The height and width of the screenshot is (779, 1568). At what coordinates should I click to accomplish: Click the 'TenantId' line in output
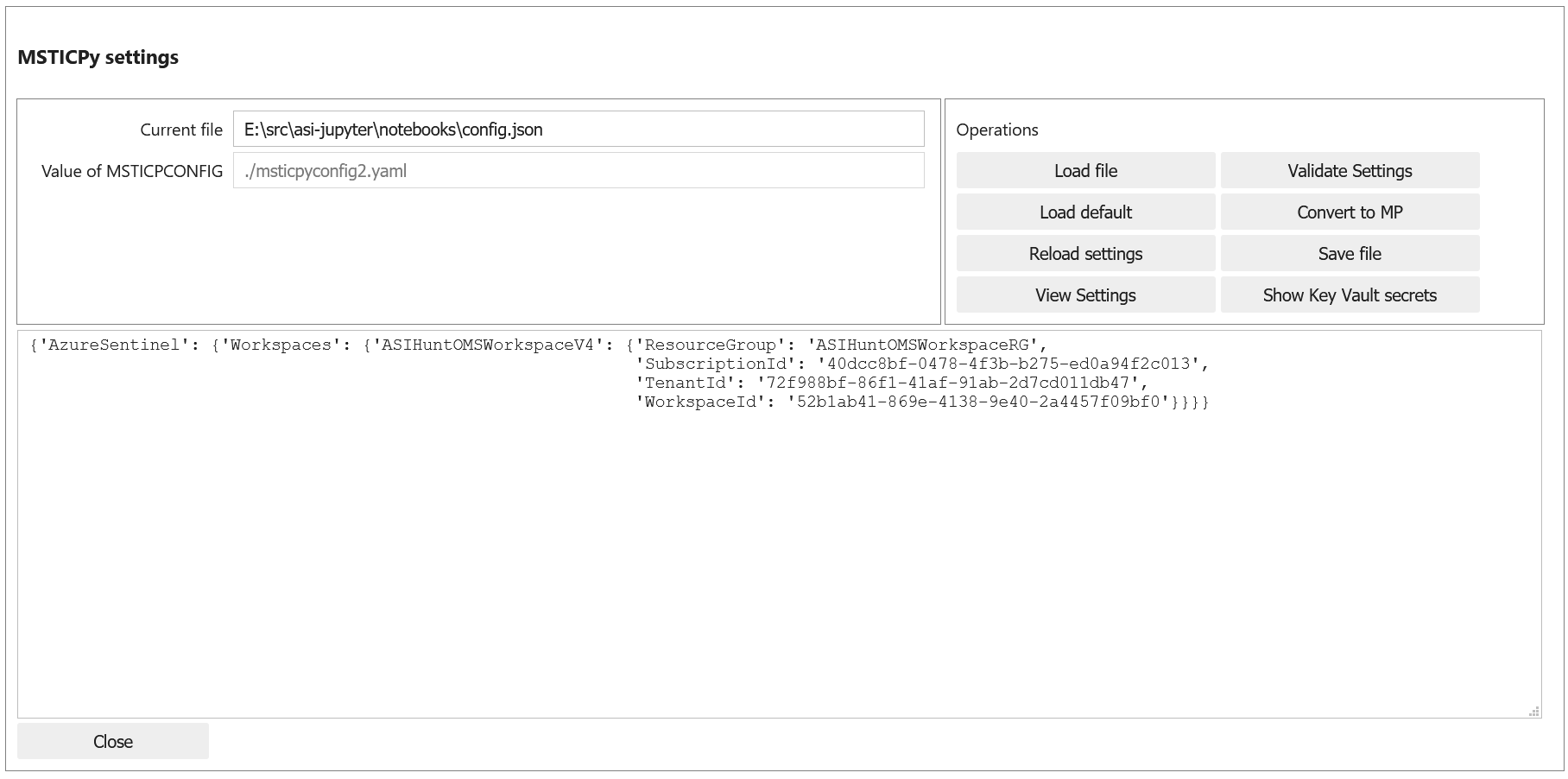tap(892, 383)
